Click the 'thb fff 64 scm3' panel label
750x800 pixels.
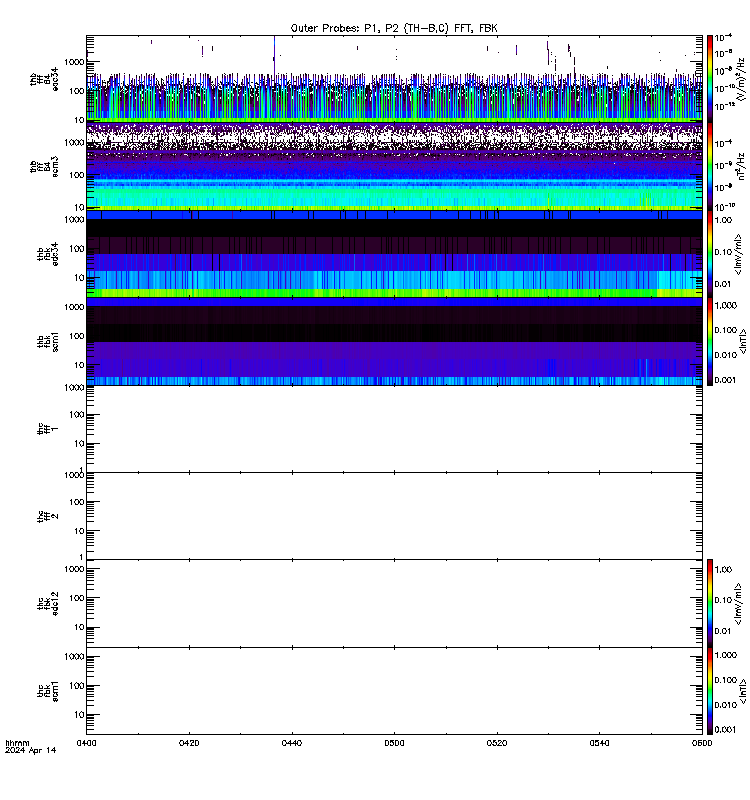[44, 167]
